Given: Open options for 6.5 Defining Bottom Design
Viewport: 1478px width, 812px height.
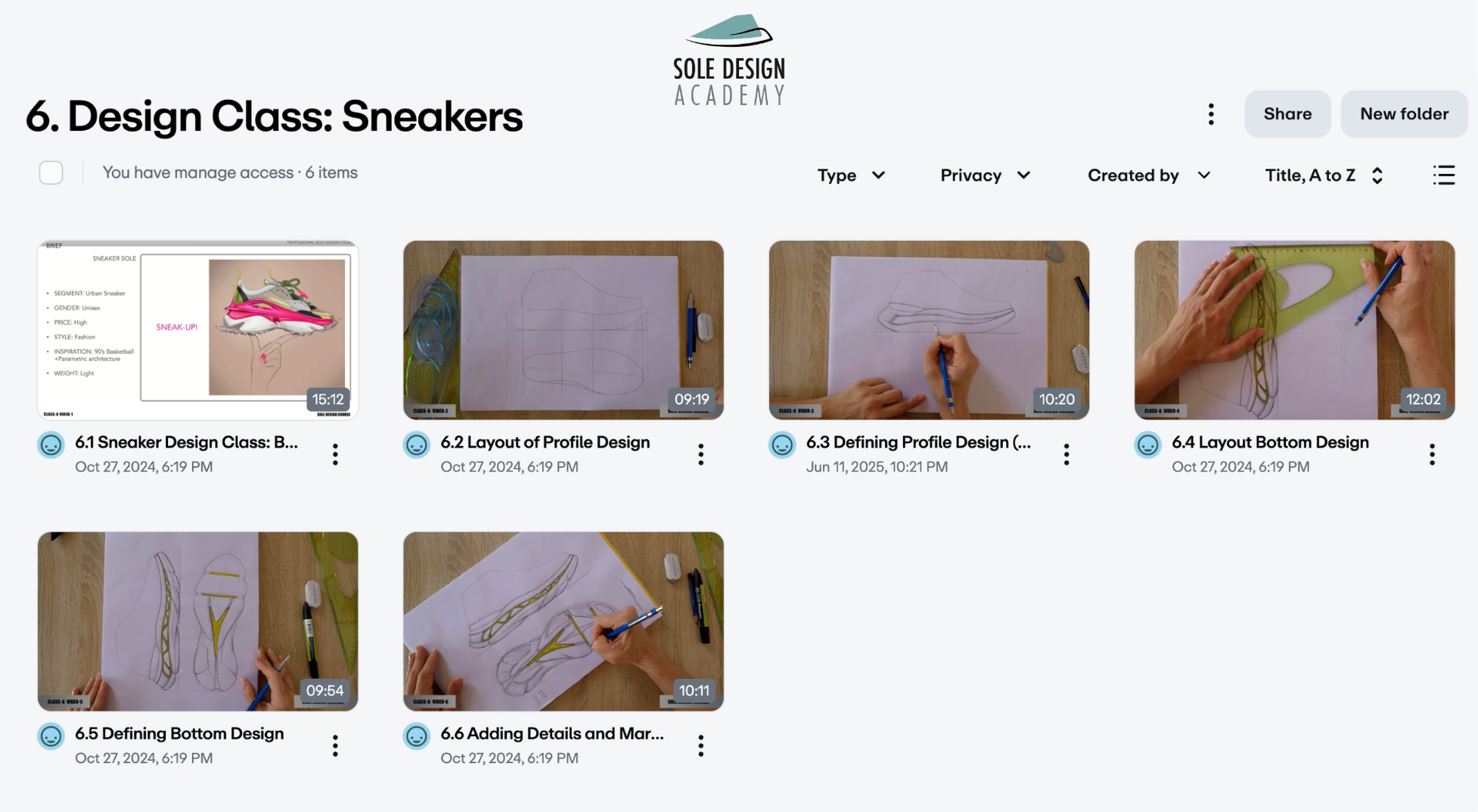Looking at the screenshot, I should (335, 745).
